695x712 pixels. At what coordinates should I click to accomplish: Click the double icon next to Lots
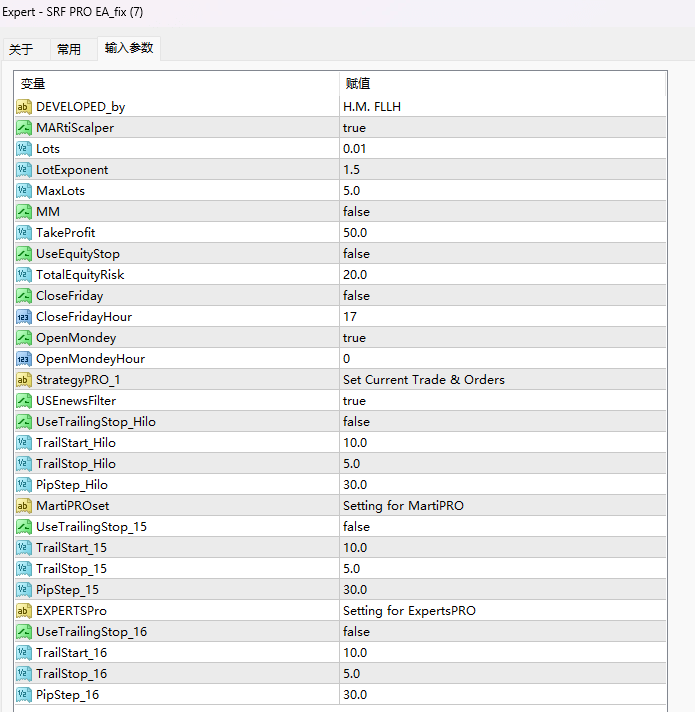coord(24,148)
